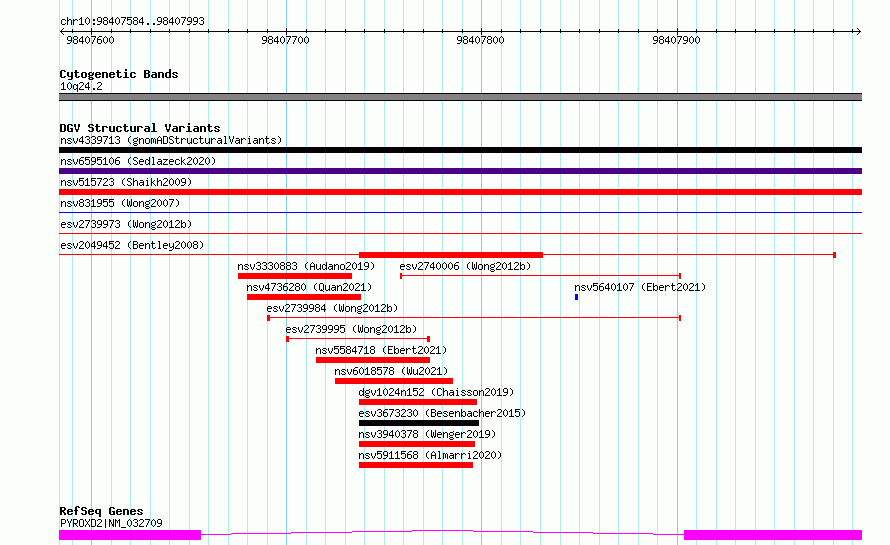
Task: Click the right arrowhead of the ruler
Action: (x=858, y=31)
